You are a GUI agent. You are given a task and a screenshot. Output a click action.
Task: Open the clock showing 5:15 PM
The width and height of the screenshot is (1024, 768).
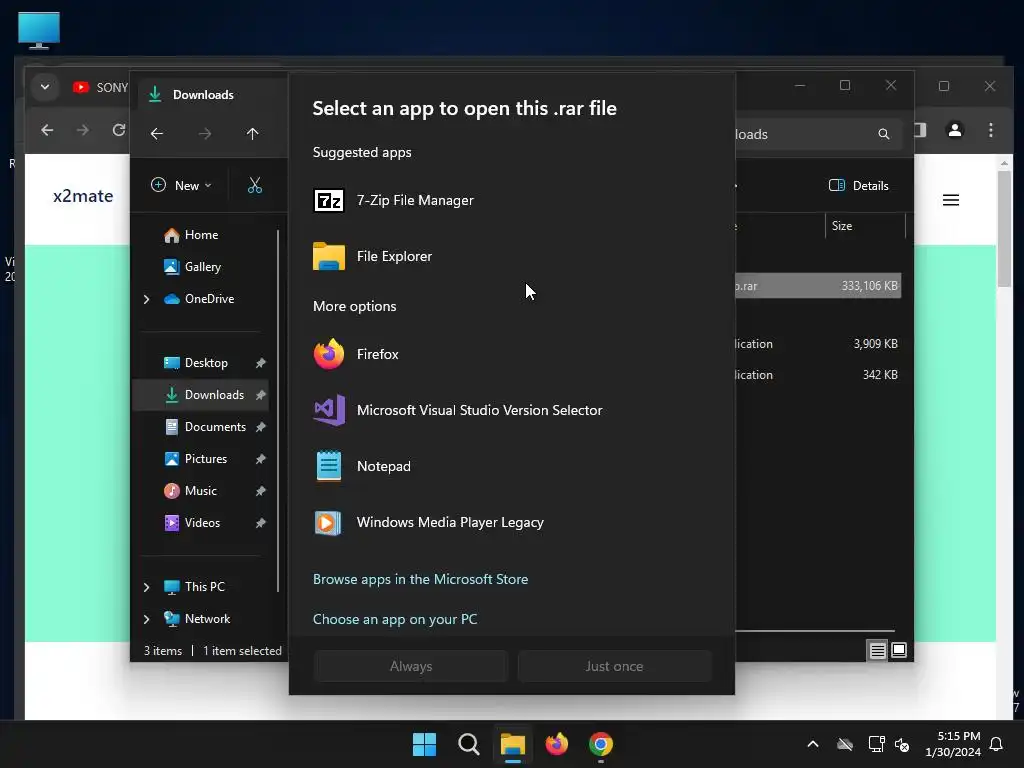(x=953, y=744)
